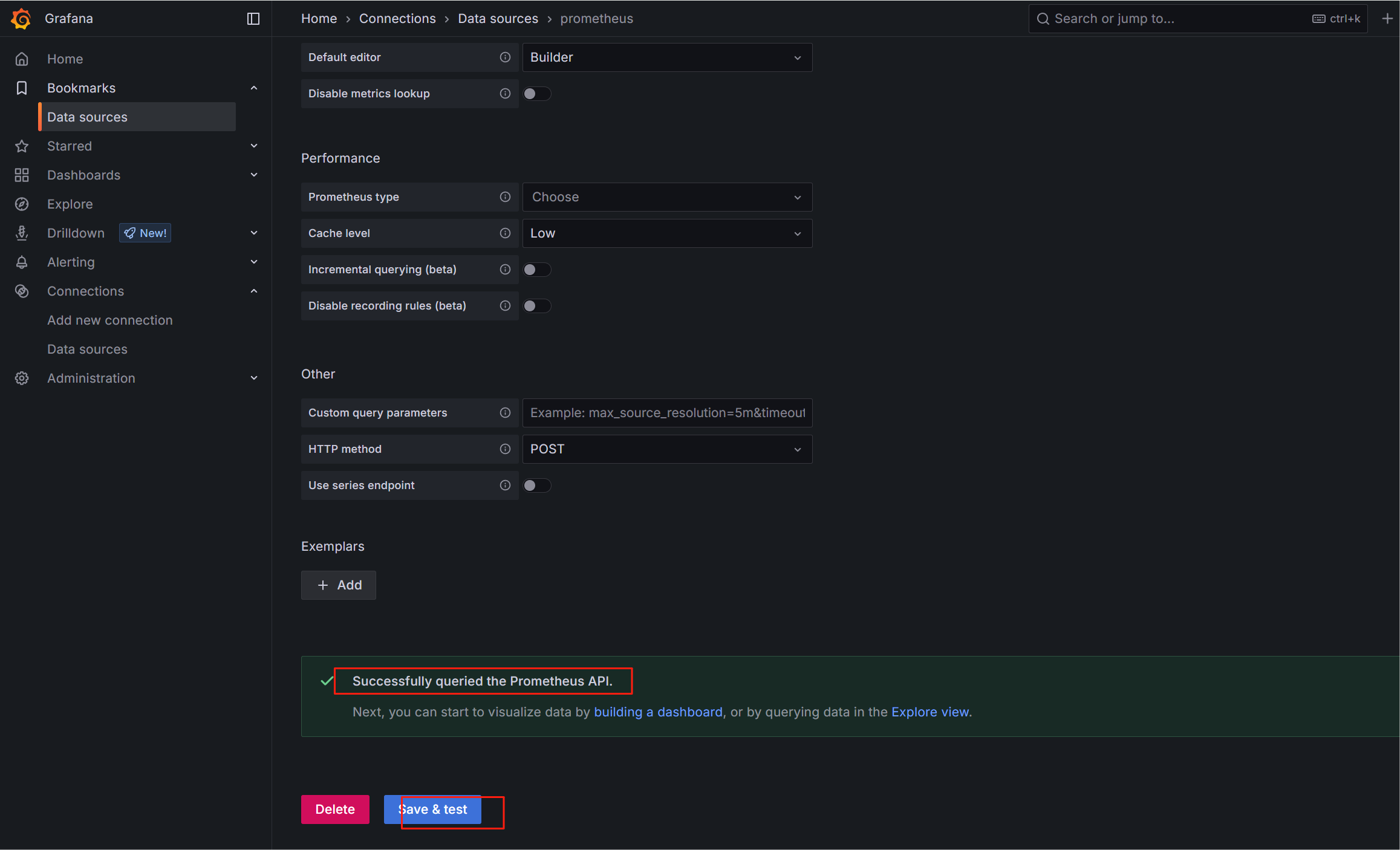The width and height of the screenshot is (1400, 850).
Task: Click the dock menu sidebar icon
Action: (x=253, y=19)
